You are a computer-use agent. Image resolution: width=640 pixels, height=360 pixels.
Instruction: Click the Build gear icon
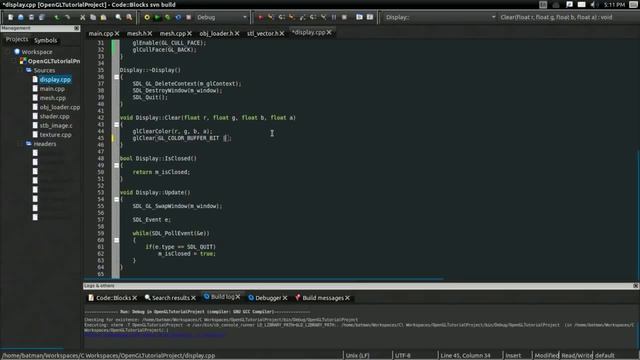[147, 17]
